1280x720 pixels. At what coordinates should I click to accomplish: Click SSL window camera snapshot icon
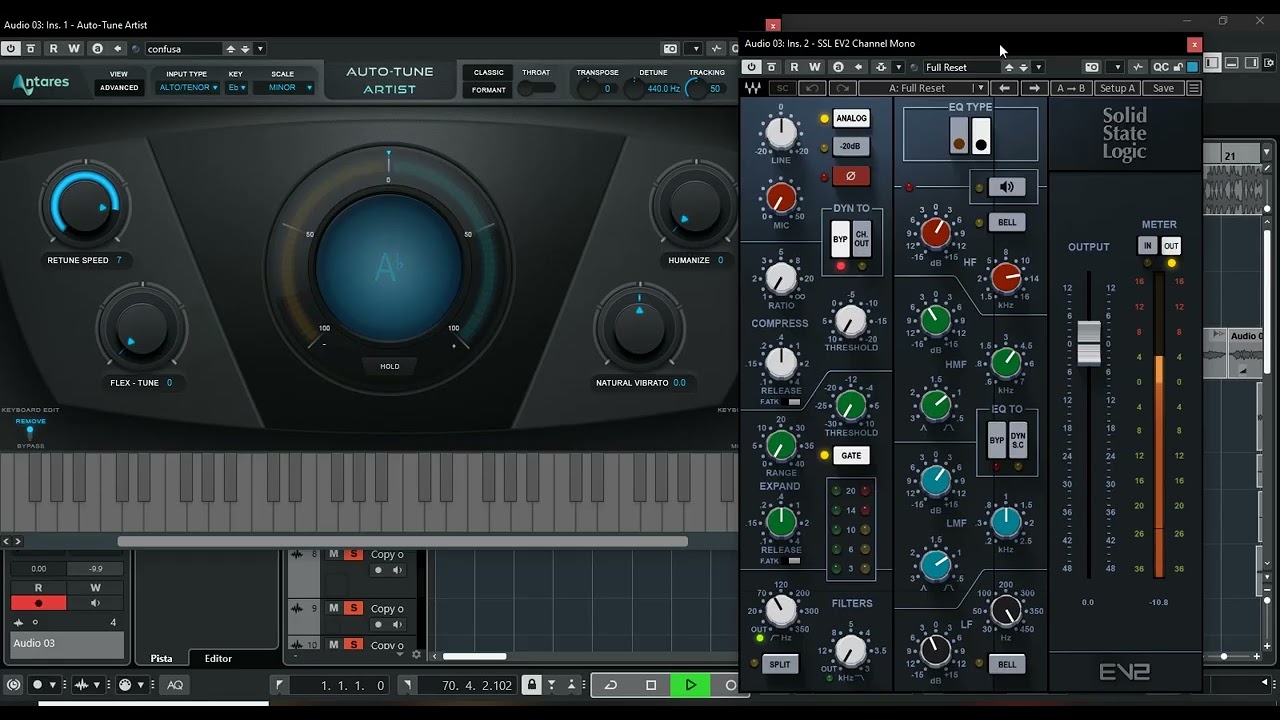pyautogui.click(x=1092, y=67)
